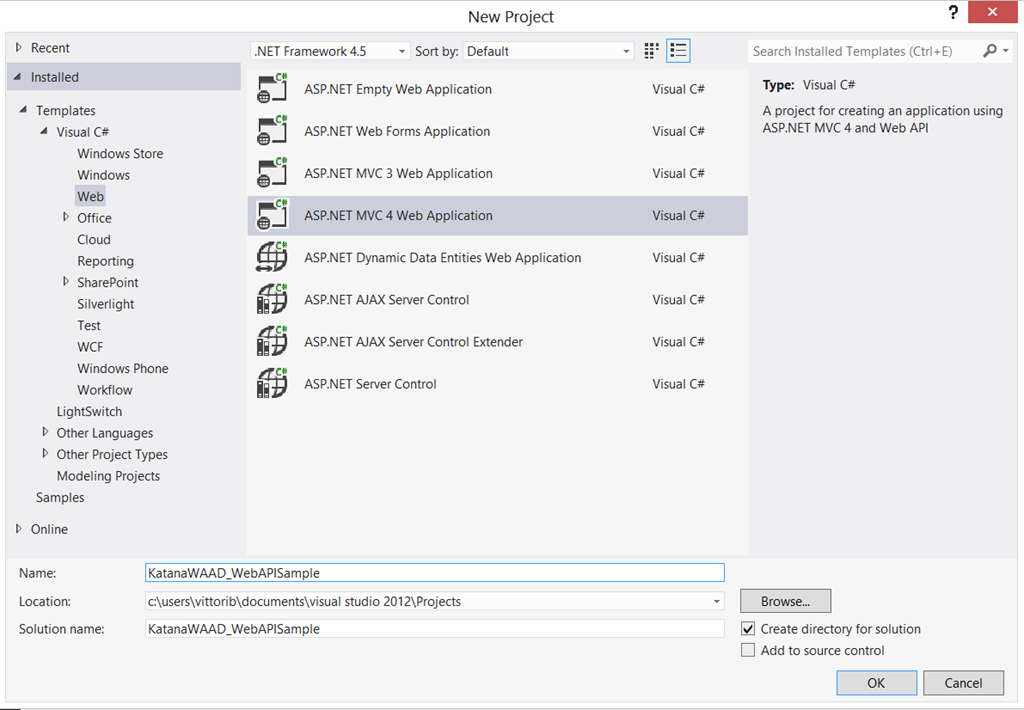Select the Modeling Projects tree item

tap(108, 476)
